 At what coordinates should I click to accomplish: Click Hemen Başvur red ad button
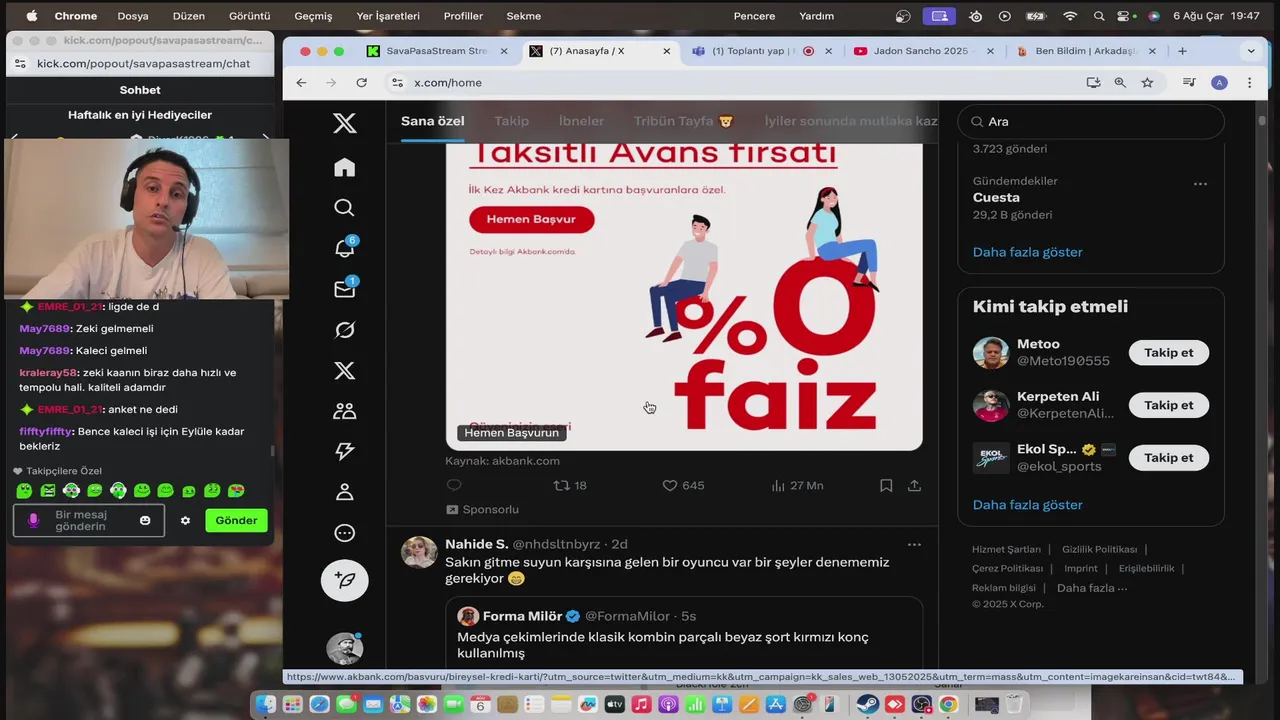click(531, 219)
